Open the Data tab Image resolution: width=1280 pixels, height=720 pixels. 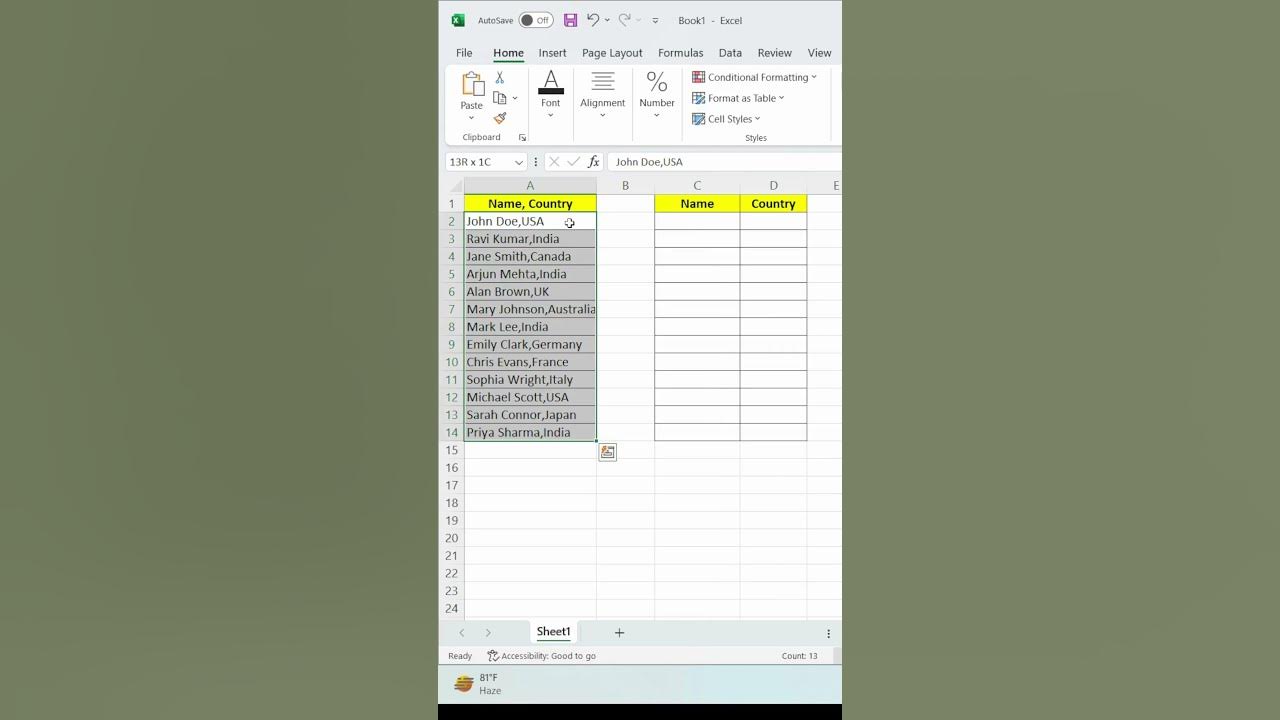[x=730, y=53]
